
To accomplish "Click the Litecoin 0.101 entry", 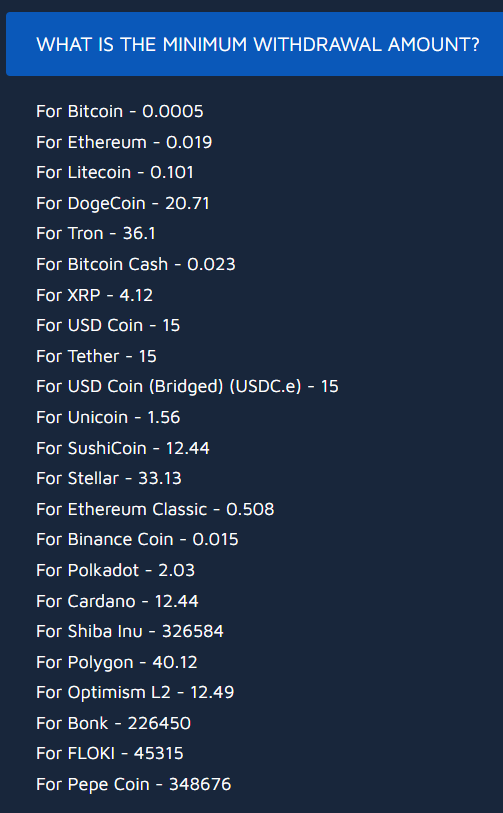I will [x=115, y=172].
